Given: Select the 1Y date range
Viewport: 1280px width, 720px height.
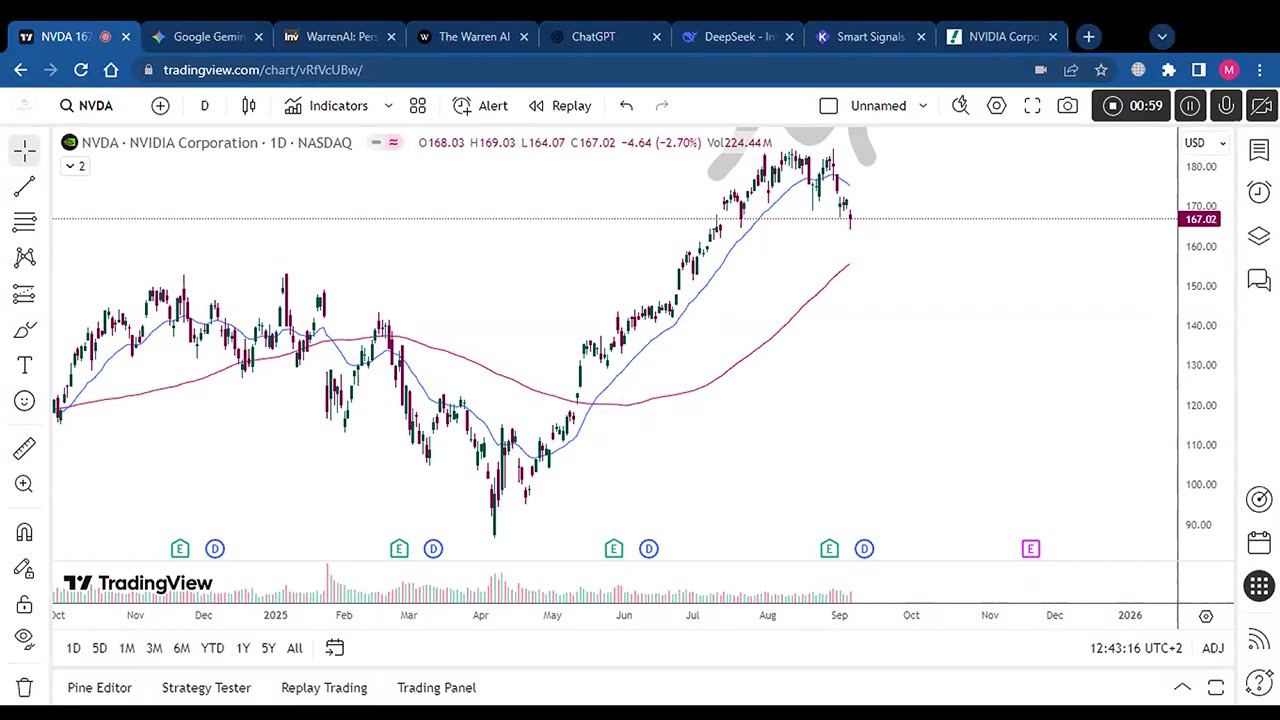Looking at the screenshot, I should [243, 648].
